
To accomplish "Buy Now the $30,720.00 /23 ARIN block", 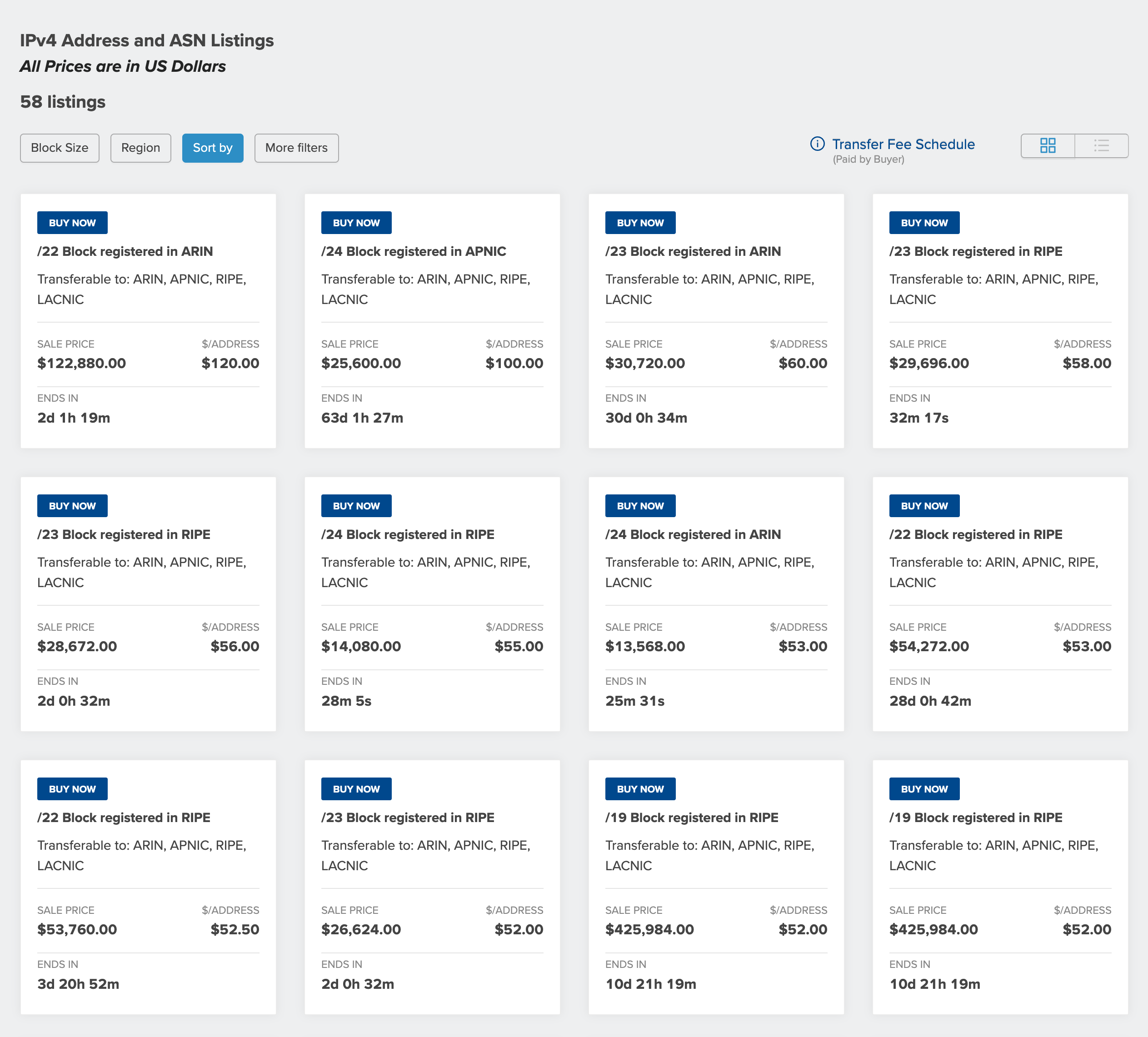I will click(641, 223).
